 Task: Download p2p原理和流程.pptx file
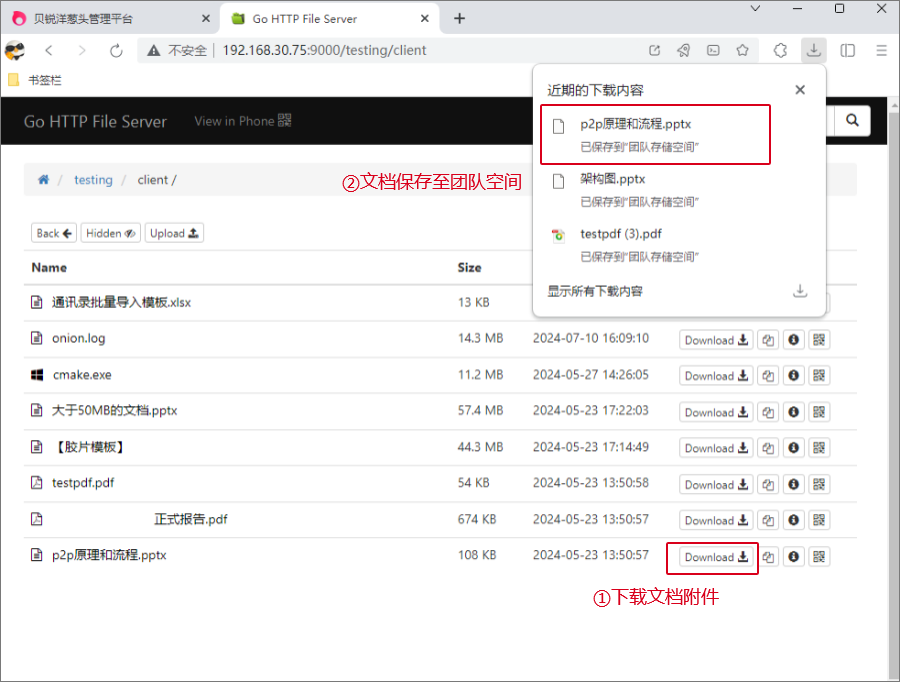point(716,557)
